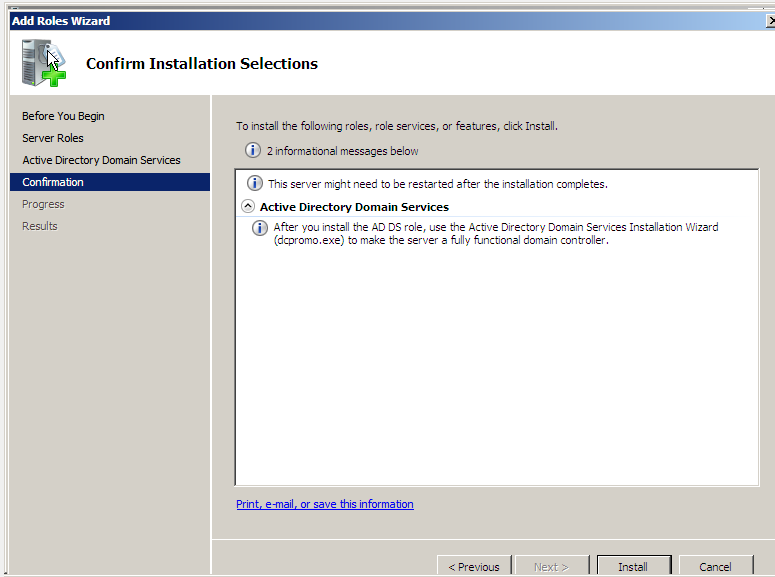
Task: Click the Results step in sidebar
Action: click(x=40, y=226)
